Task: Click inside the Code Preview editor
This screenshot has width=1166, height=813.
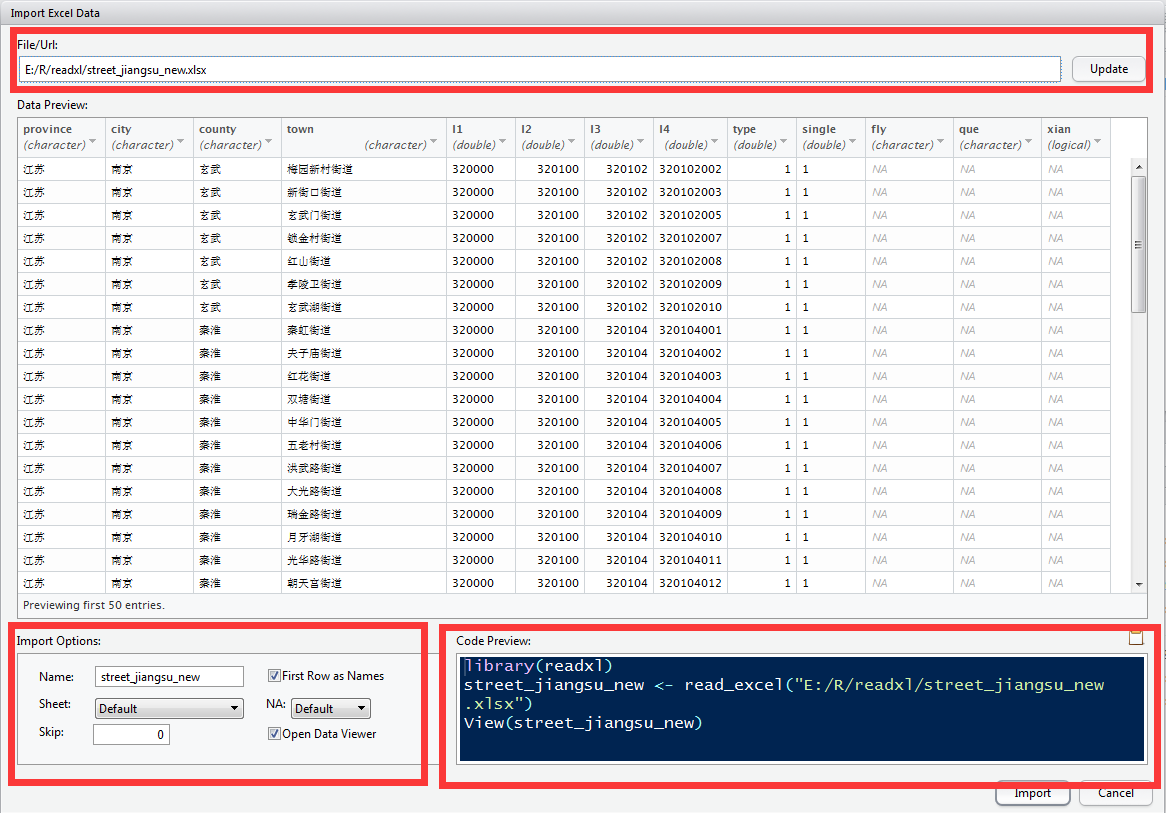Action: click(802, 708)
